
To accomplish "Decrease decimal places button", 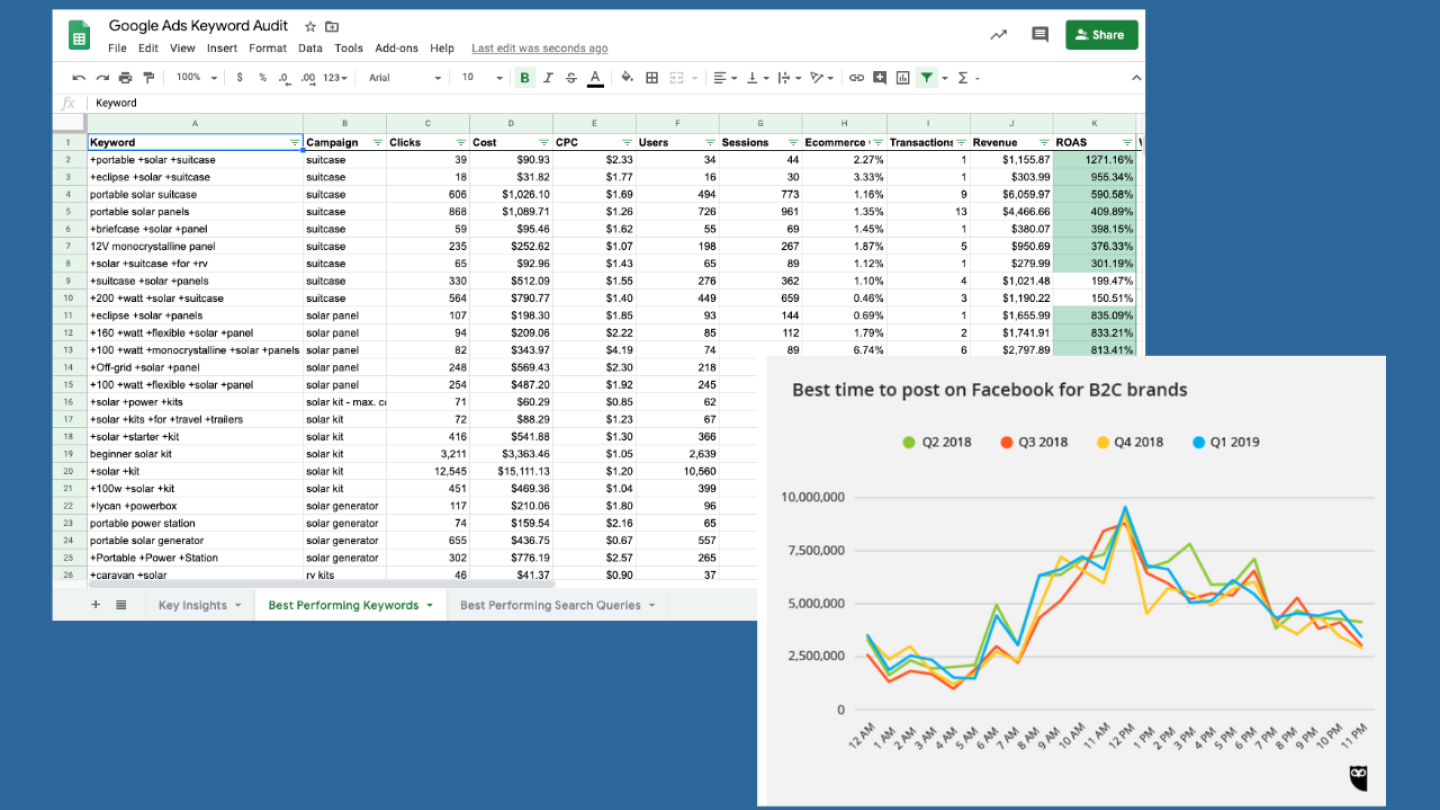I will coord(285,78).
